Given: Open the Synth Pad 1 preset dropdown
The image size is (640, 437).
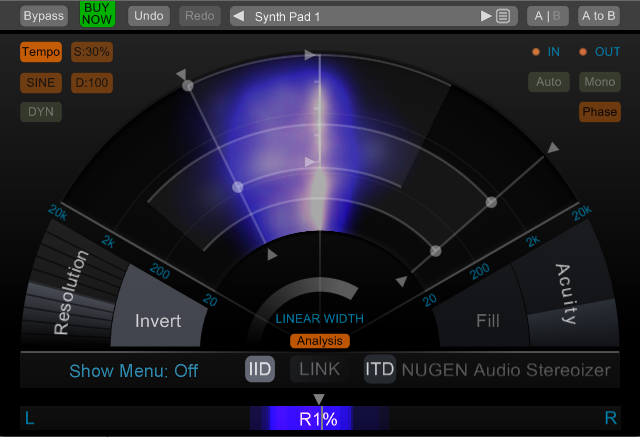Looking at the screenshot, I should tap(360, 16).
